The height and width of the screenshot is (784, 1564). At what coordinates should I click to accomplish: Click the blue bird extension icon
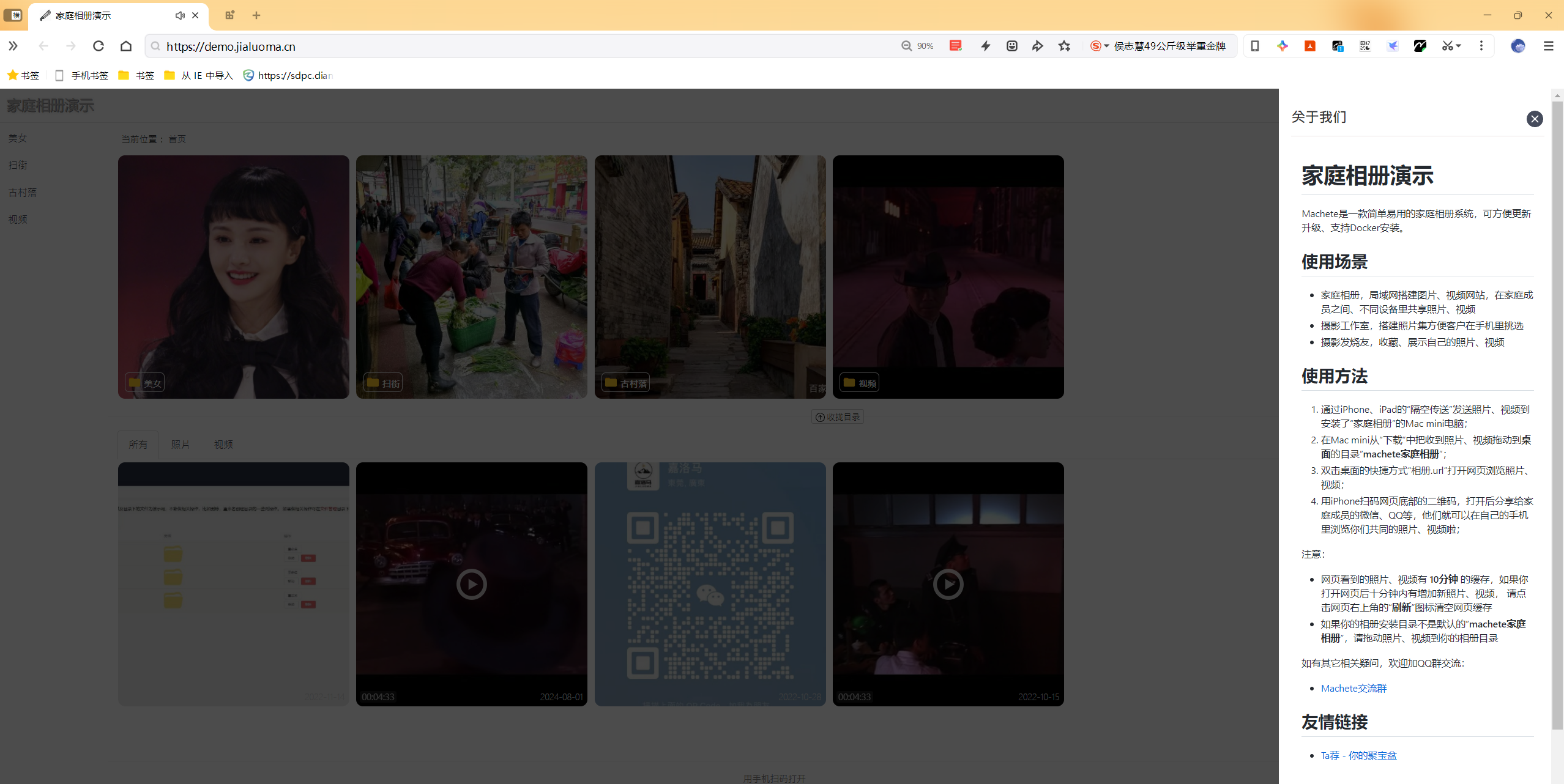[1393, 46]
